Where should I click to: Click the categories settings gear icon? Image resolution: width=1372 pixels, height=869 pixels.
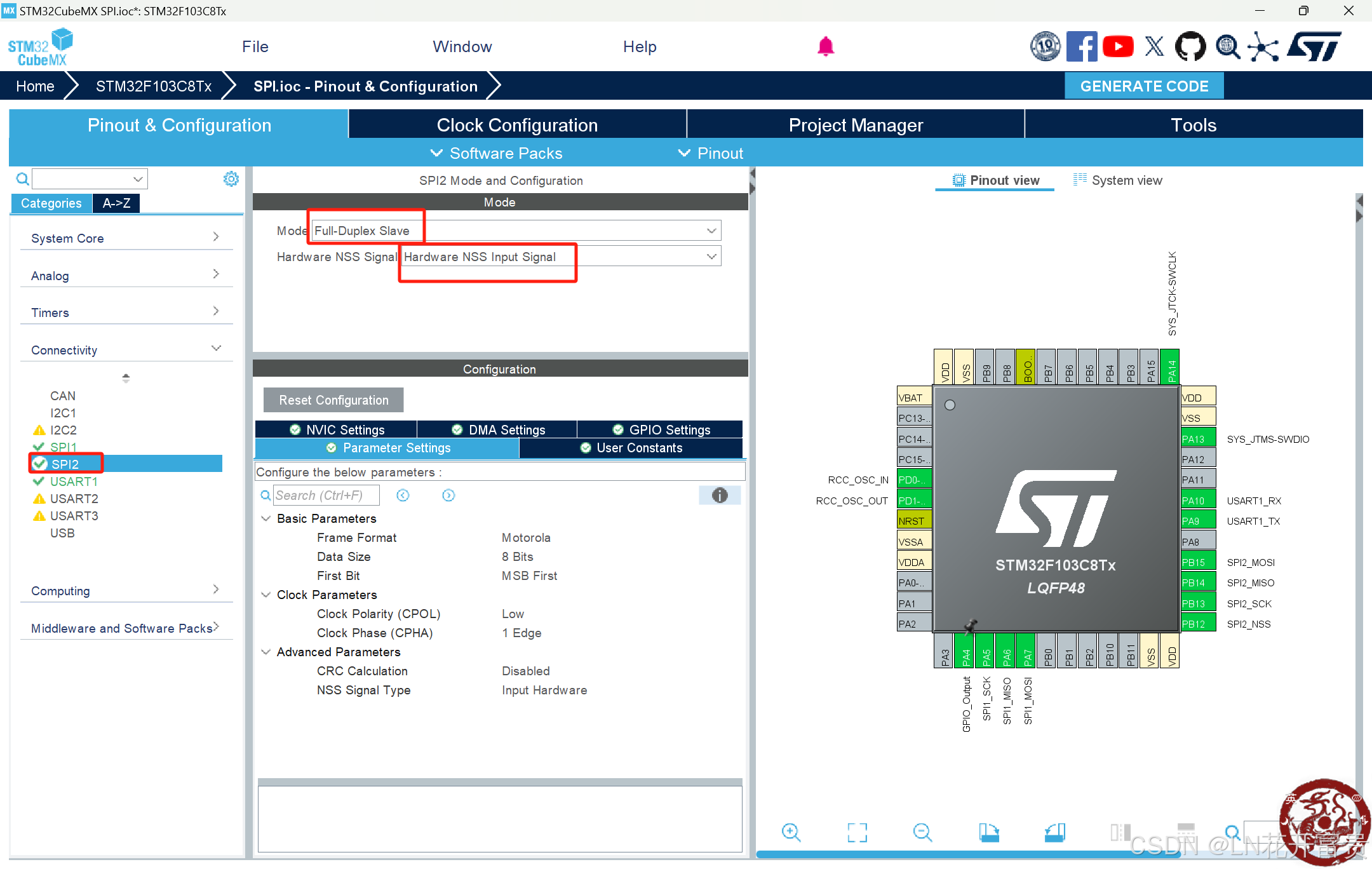click(231, 179)
